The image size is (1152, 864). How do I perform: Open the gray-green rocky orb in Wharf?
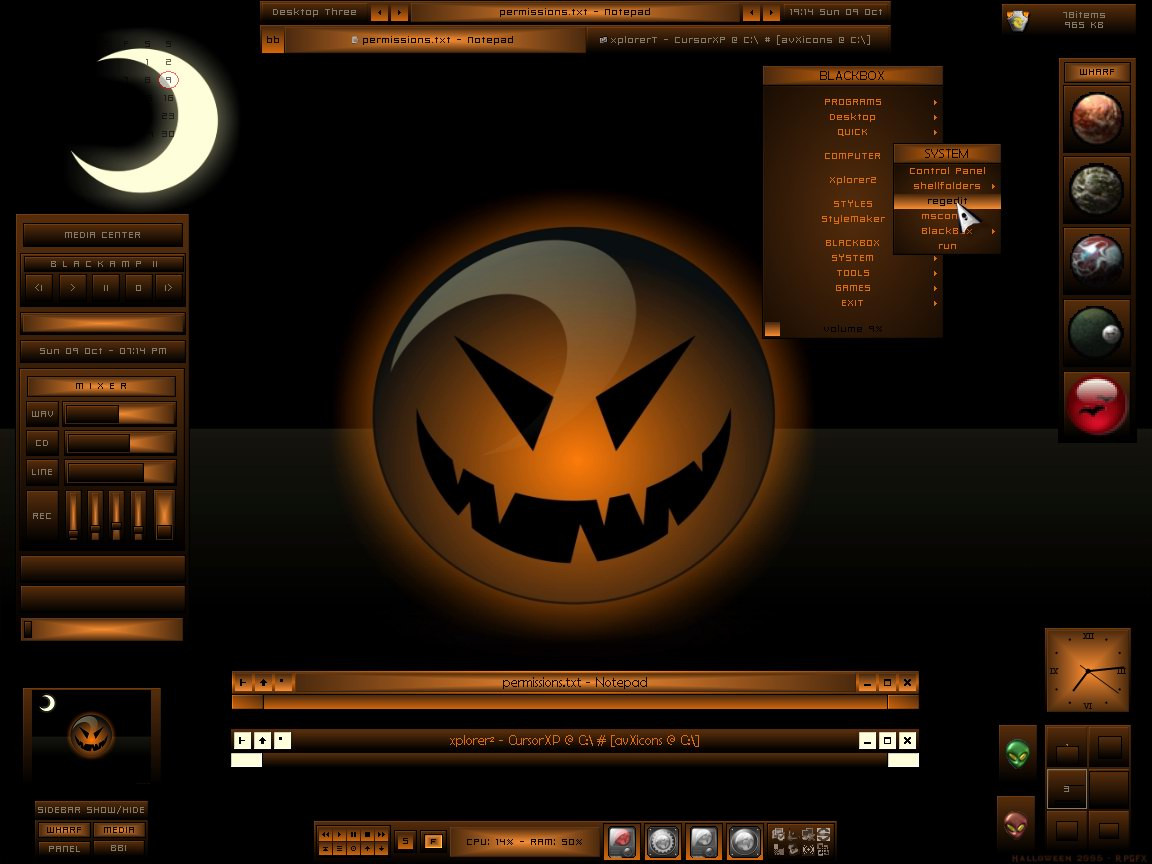[x=1096, y=190]
